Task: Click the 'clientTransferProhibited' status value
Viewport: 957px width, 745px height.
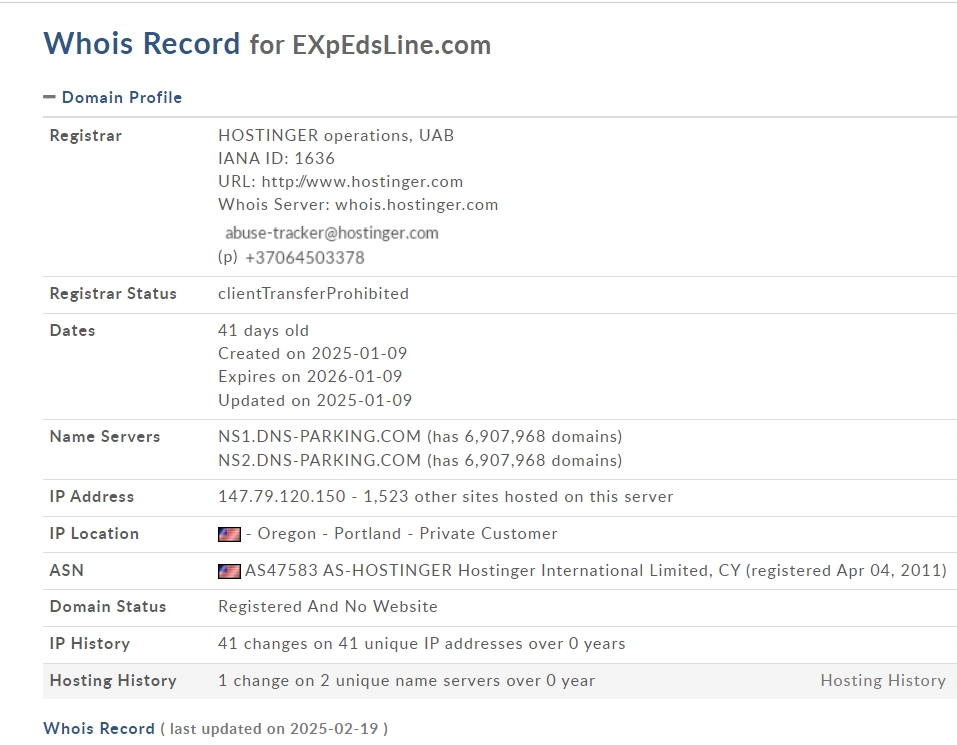Action: (313, 293)
